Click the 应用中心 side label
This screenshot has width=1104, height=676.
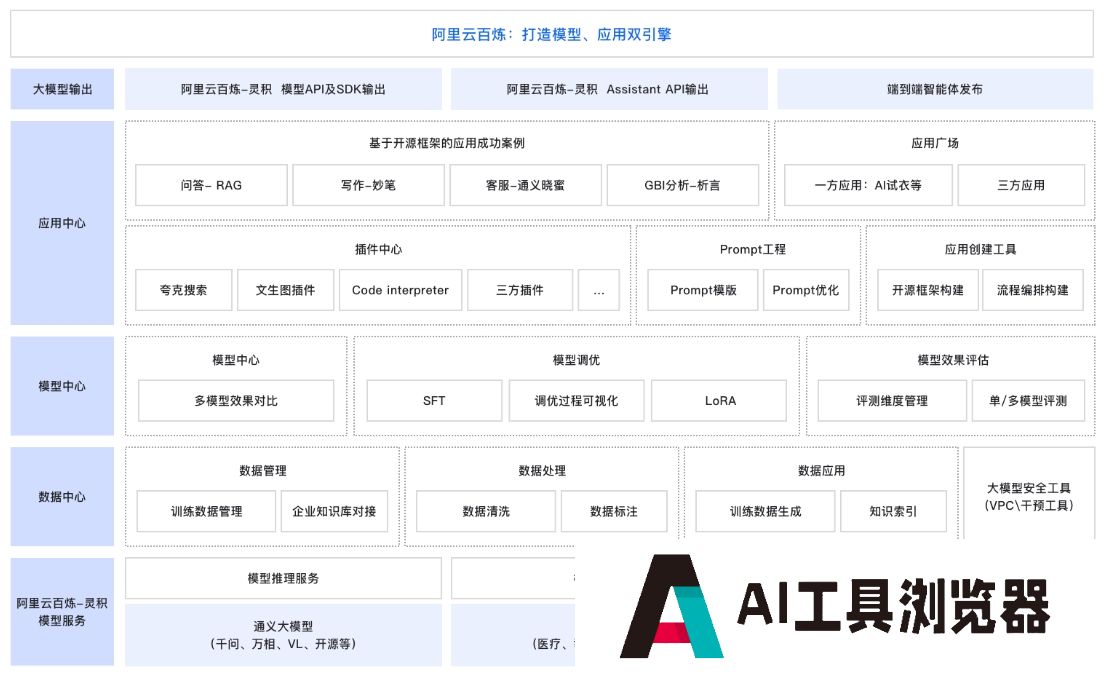tap(62, 223)
